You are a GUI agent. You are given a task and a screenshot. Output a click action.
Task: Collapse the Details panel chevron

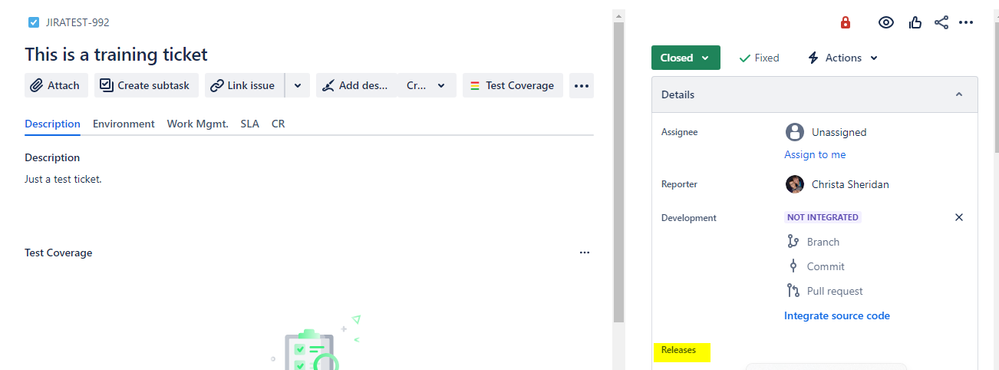(x=959, y=94)
